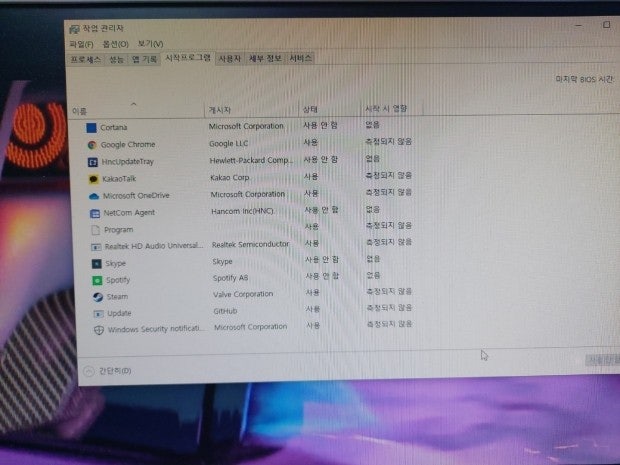Switch to the 사용자 tab

tap(230, 59)
